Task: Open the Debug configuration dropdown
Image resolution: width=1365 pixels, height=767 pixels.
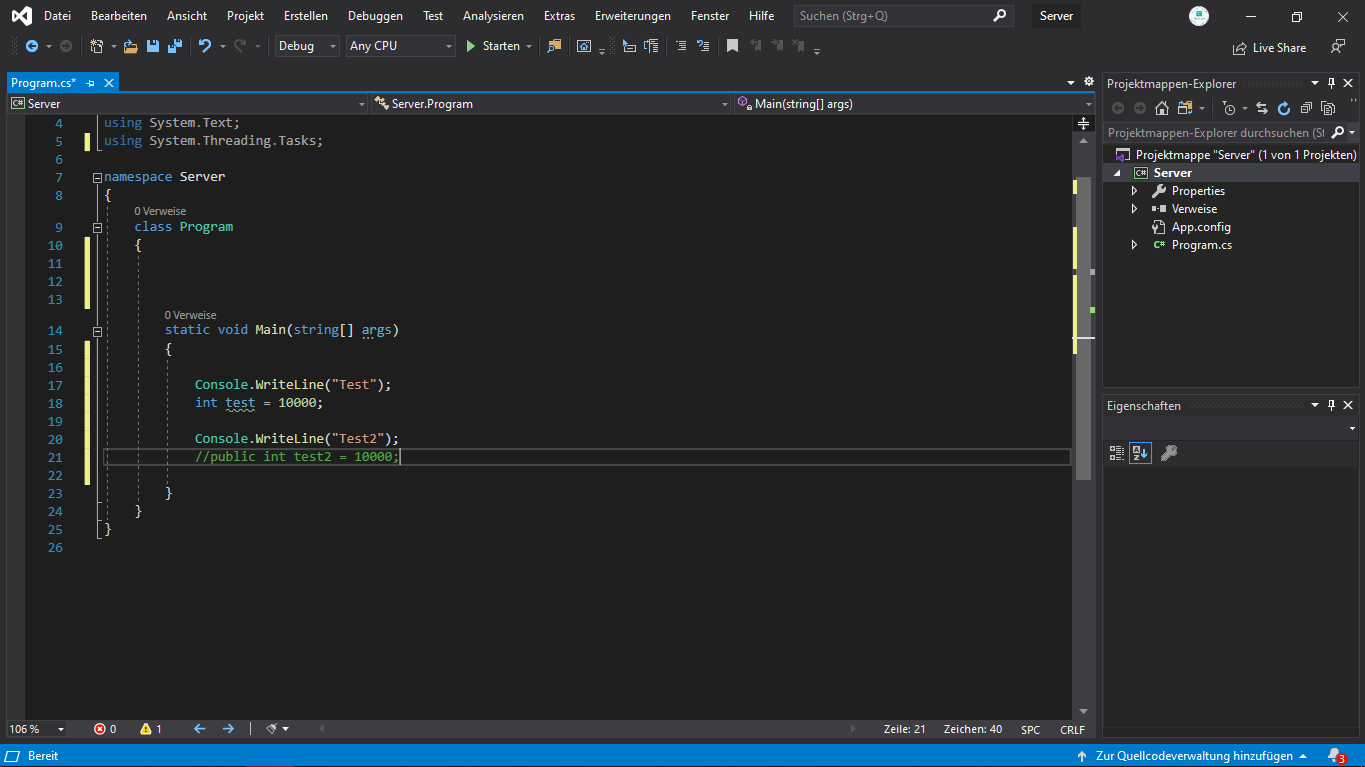Action: tap(307, 46)
